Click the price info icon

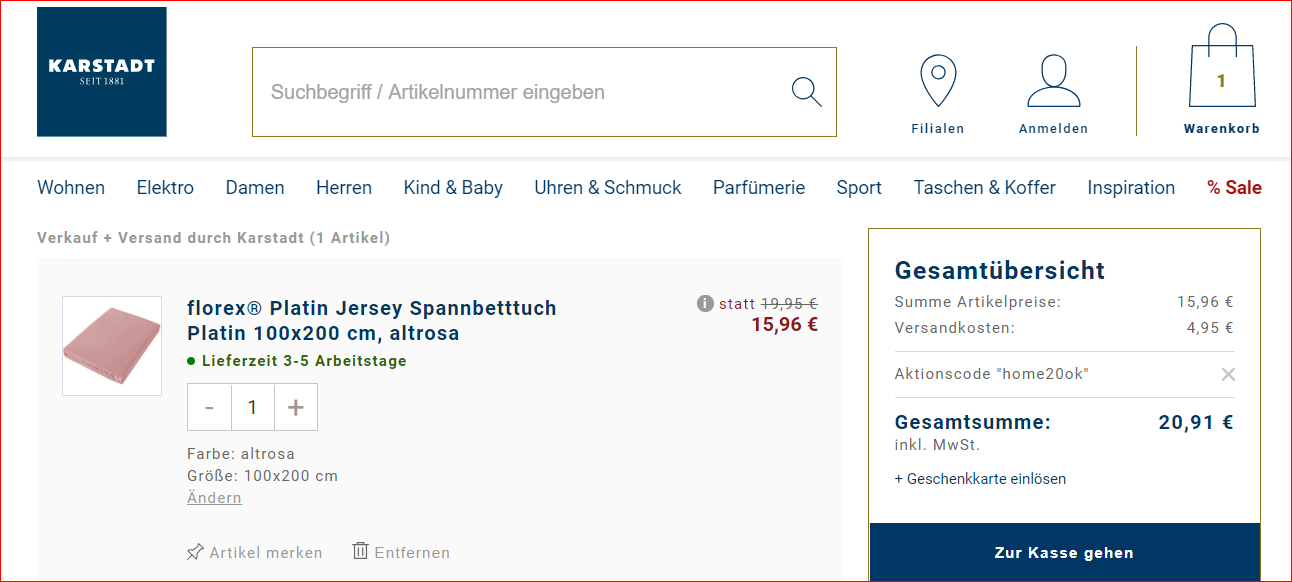tap(705, 303)
